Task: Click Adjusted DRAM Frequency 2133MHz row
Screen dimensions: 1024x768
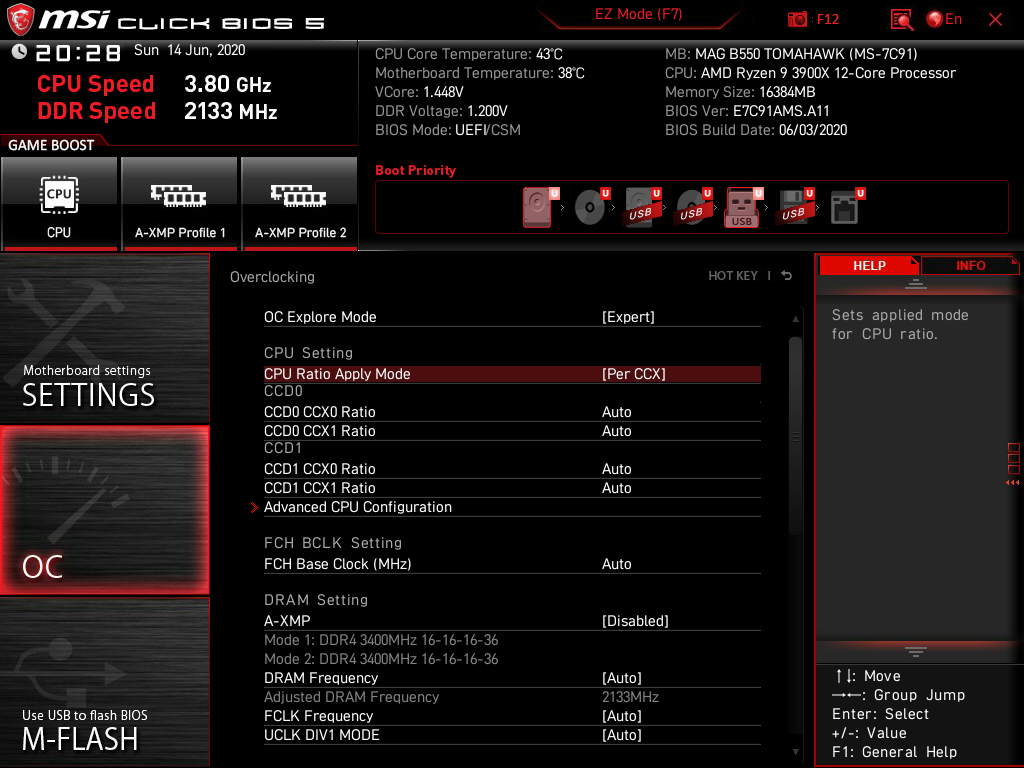Action: (x=512, y=697)
